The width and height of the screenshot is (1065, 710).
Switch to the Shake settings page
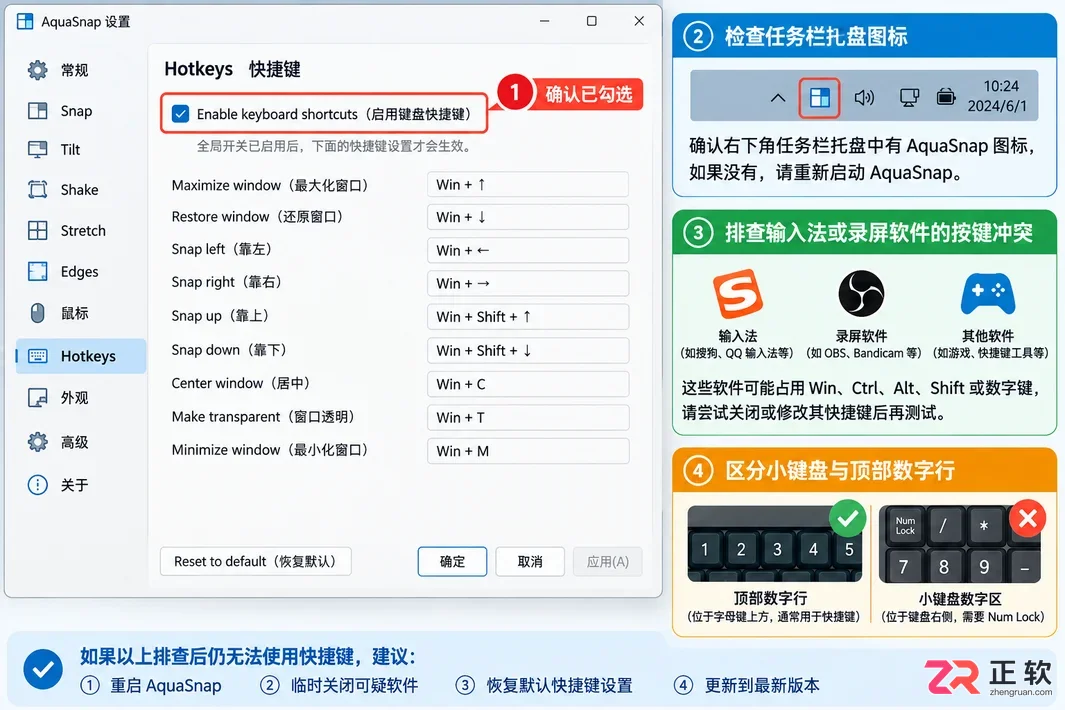[x=81, y=190]
